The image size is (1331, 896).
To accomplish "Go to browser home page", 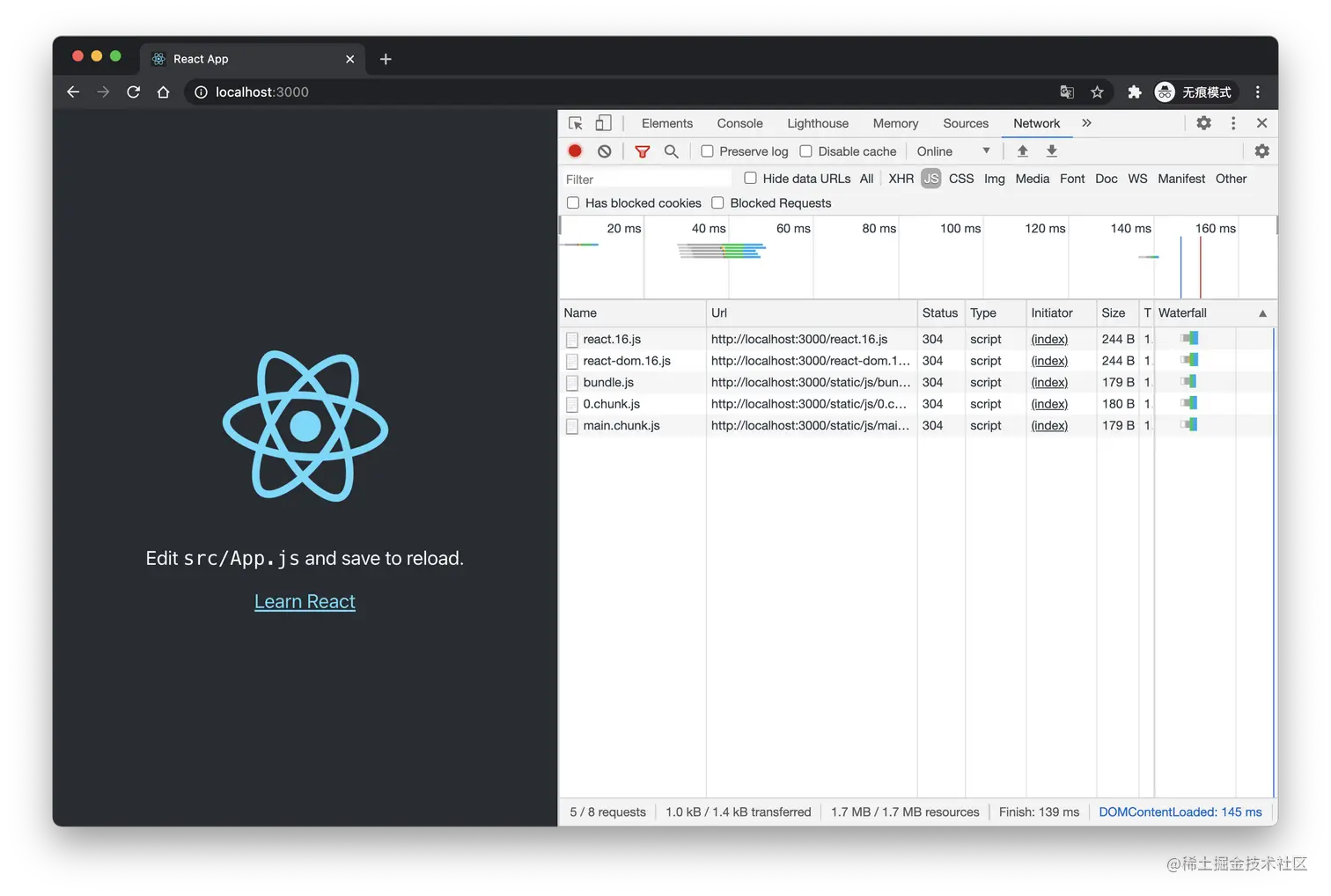I will click(x=163, y=92).
